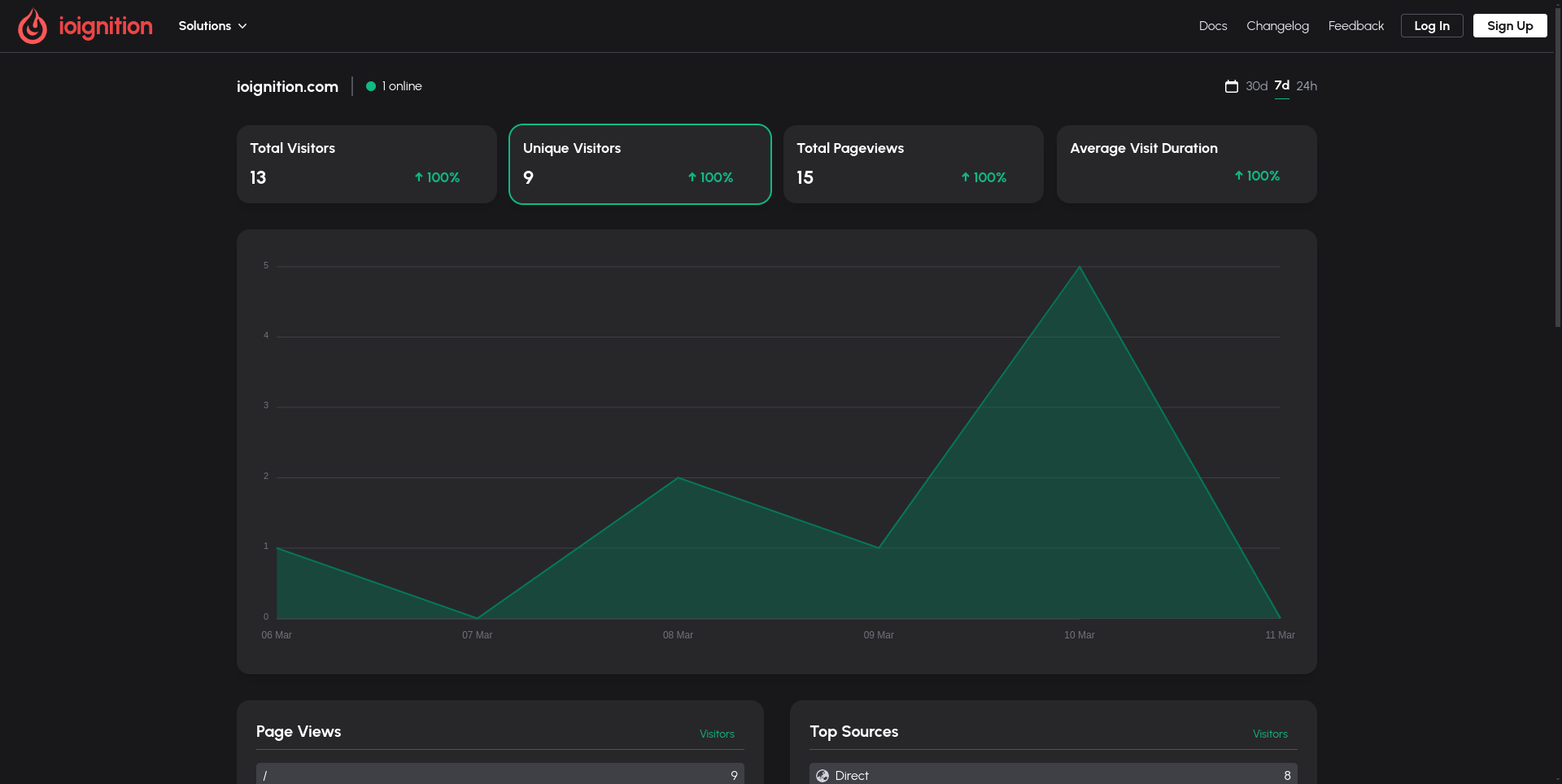Viewport: 1562px width, 784px height.
Task: Switch time range to 24h
Action: click(x=1307, y=85)
